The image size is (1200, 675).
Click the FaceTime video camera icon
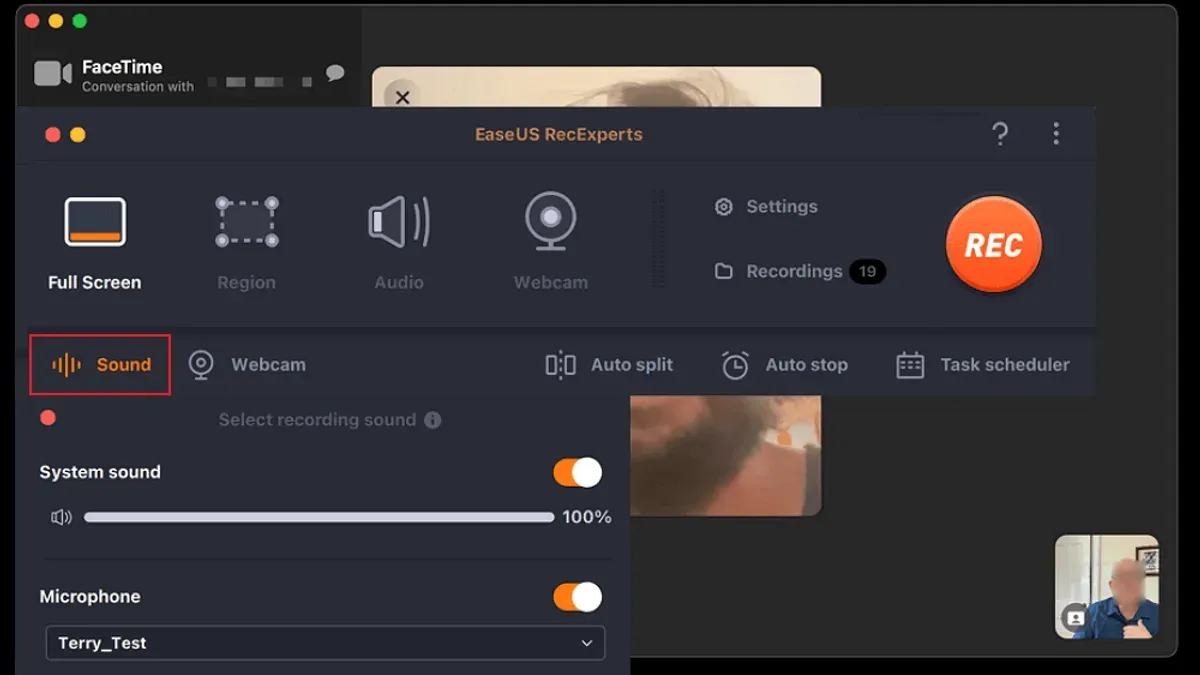click(53, 74)
